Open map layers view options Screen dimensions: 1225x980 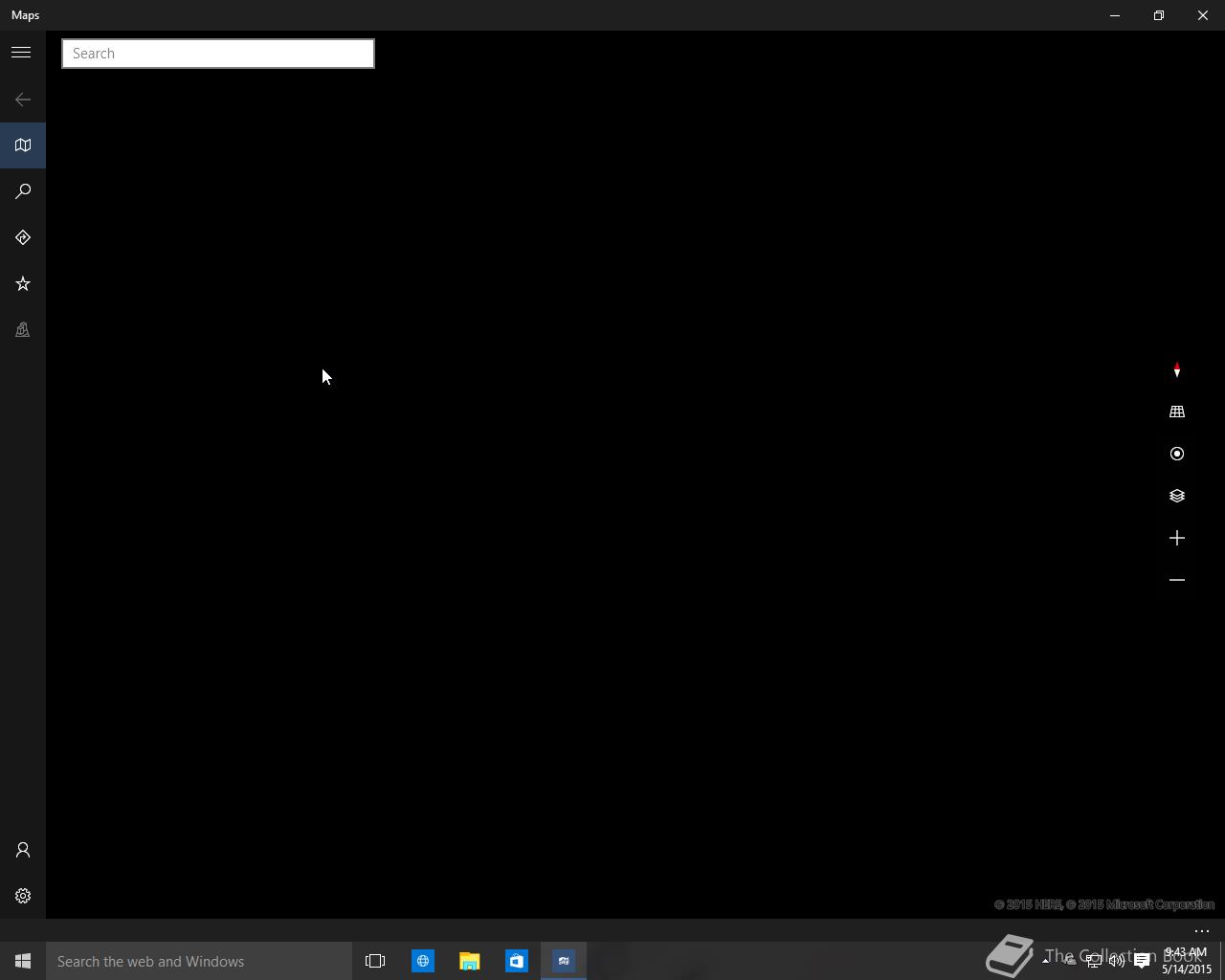[1177, 496]
